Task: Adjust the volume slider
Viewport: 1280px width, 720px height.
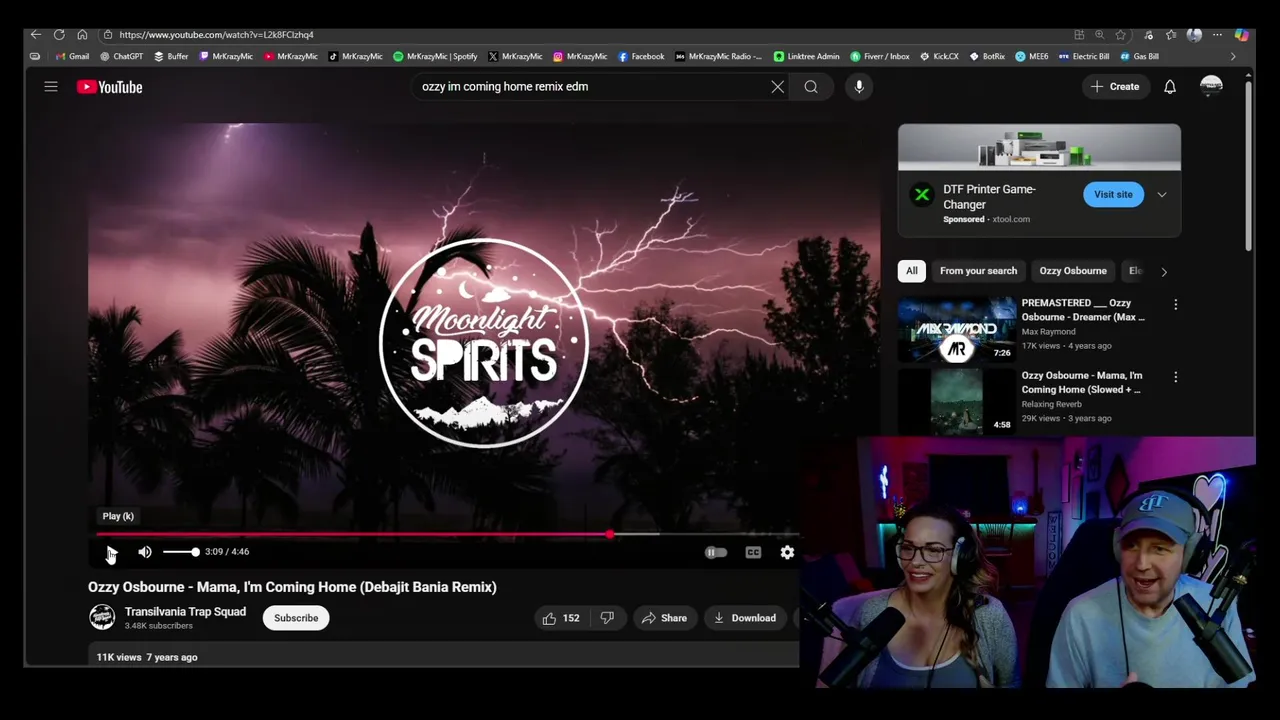Action: coord(181,552)
